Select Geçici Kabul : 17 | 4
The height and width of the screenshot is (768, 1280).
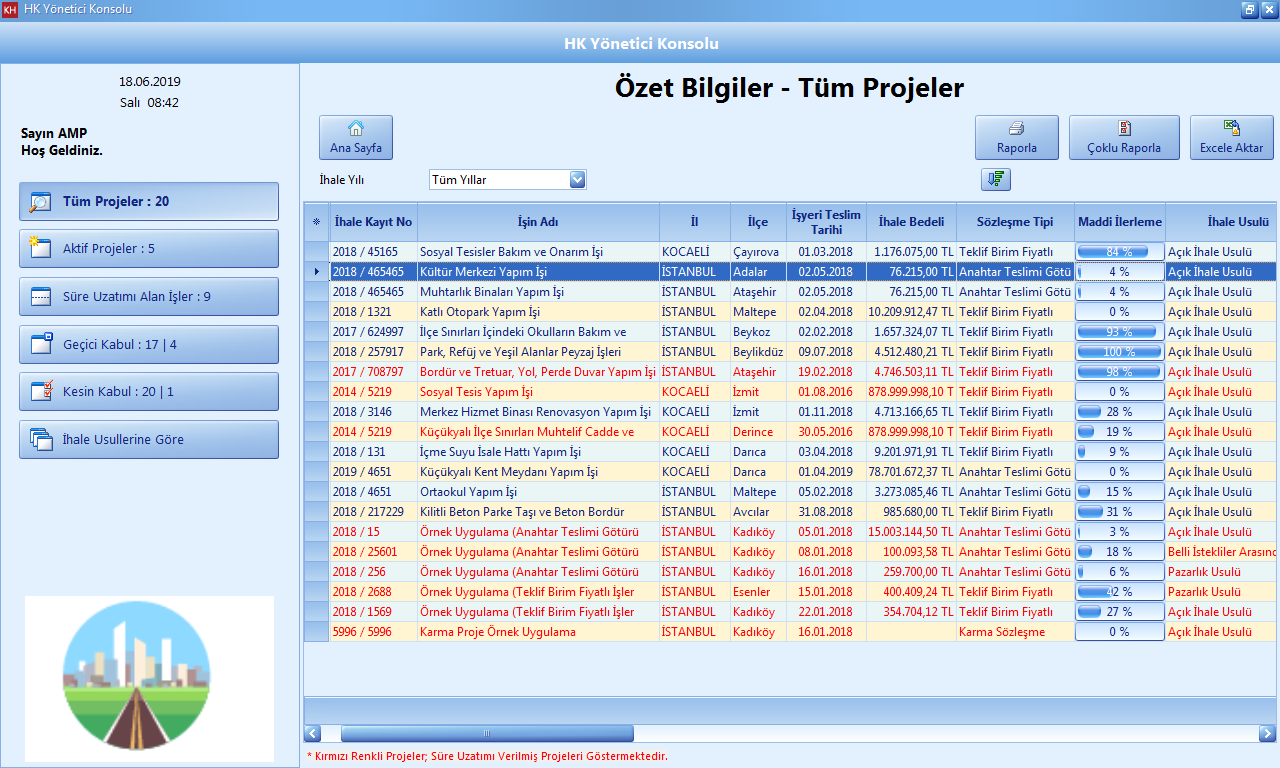click(149, 344)
